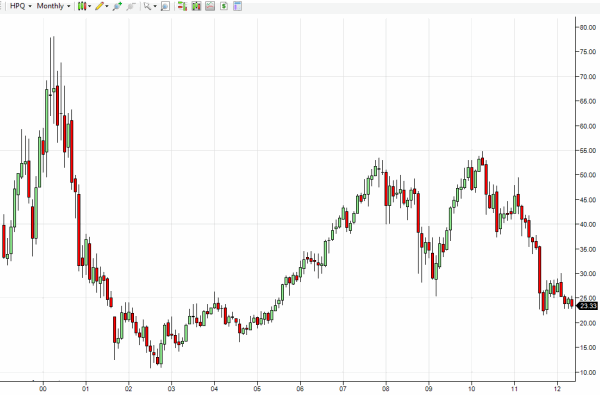Select the pencil drawing tool
This screenshot has width=600, height=395.
coord(99,6)
